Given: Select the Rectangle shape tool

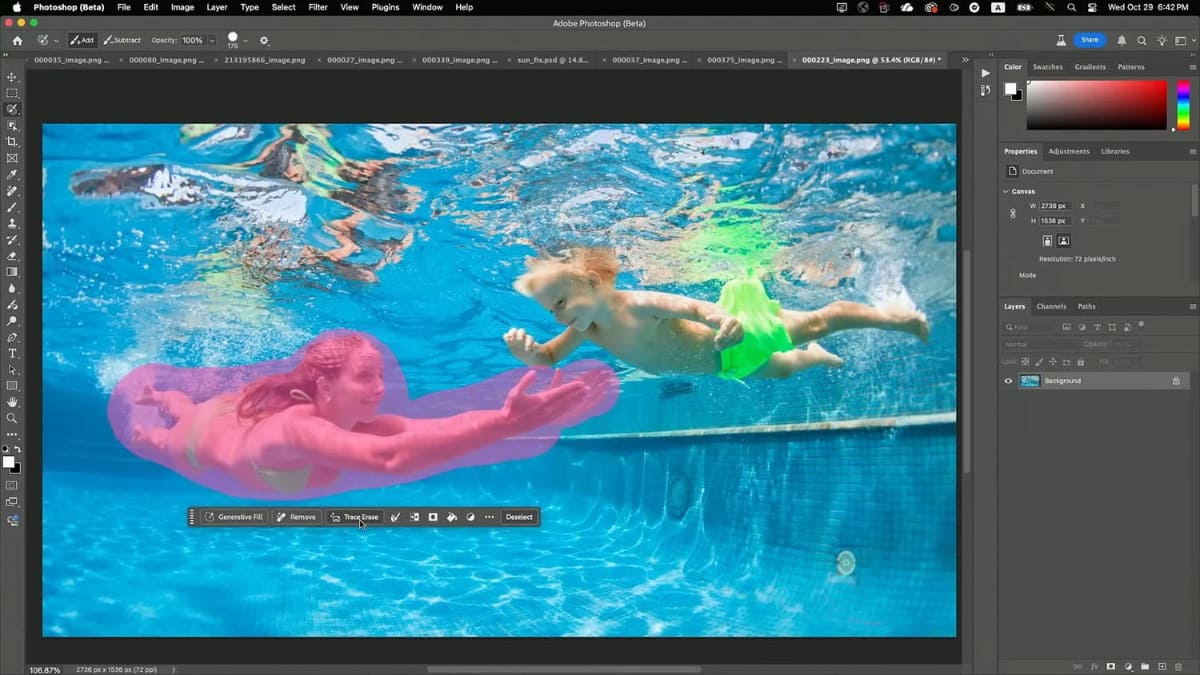Looking at the screenshot, I should pos(12,386).
